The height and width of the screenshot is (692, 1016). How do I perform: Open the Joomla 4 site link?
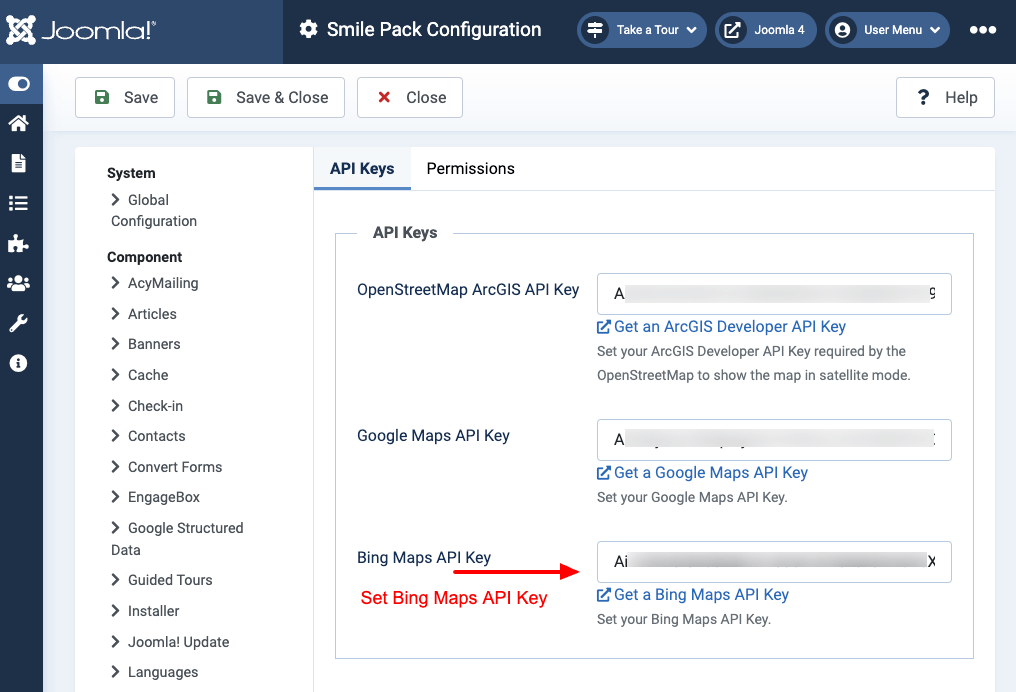pos(765,30)
